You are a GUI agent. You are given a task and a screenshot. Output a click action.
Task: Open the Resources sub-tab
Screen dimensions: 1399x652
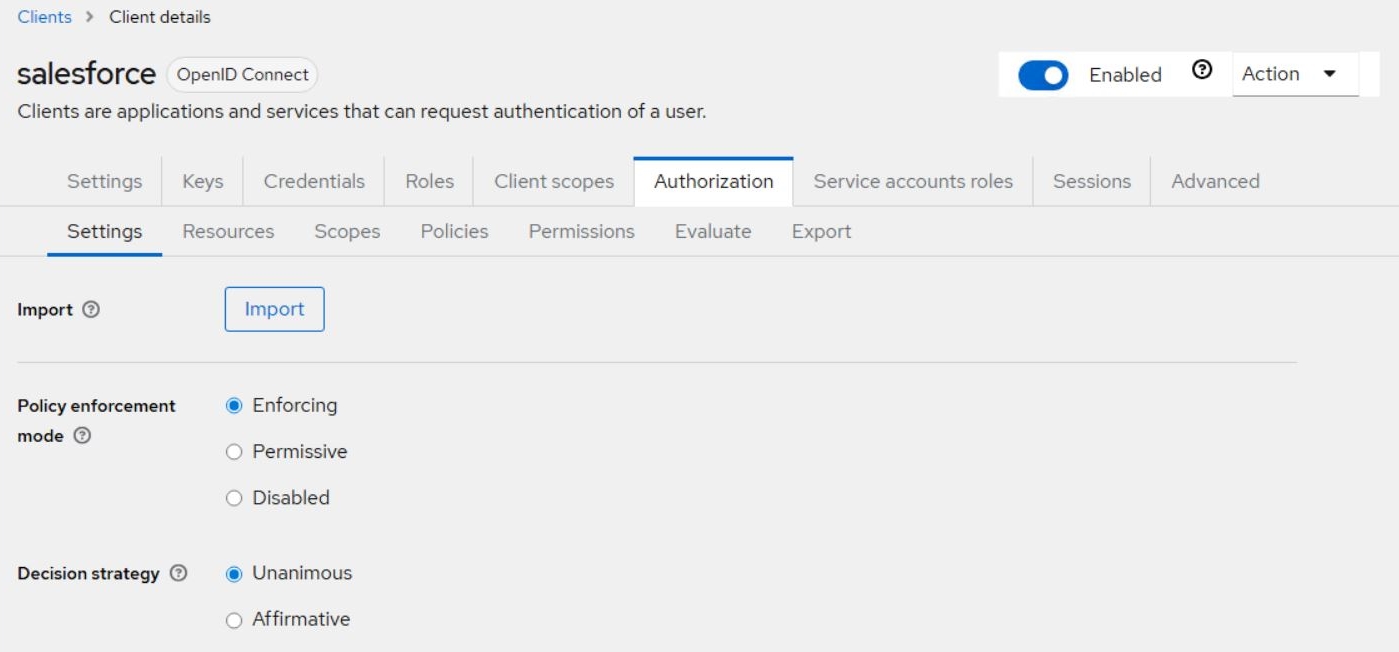[228, 231]
